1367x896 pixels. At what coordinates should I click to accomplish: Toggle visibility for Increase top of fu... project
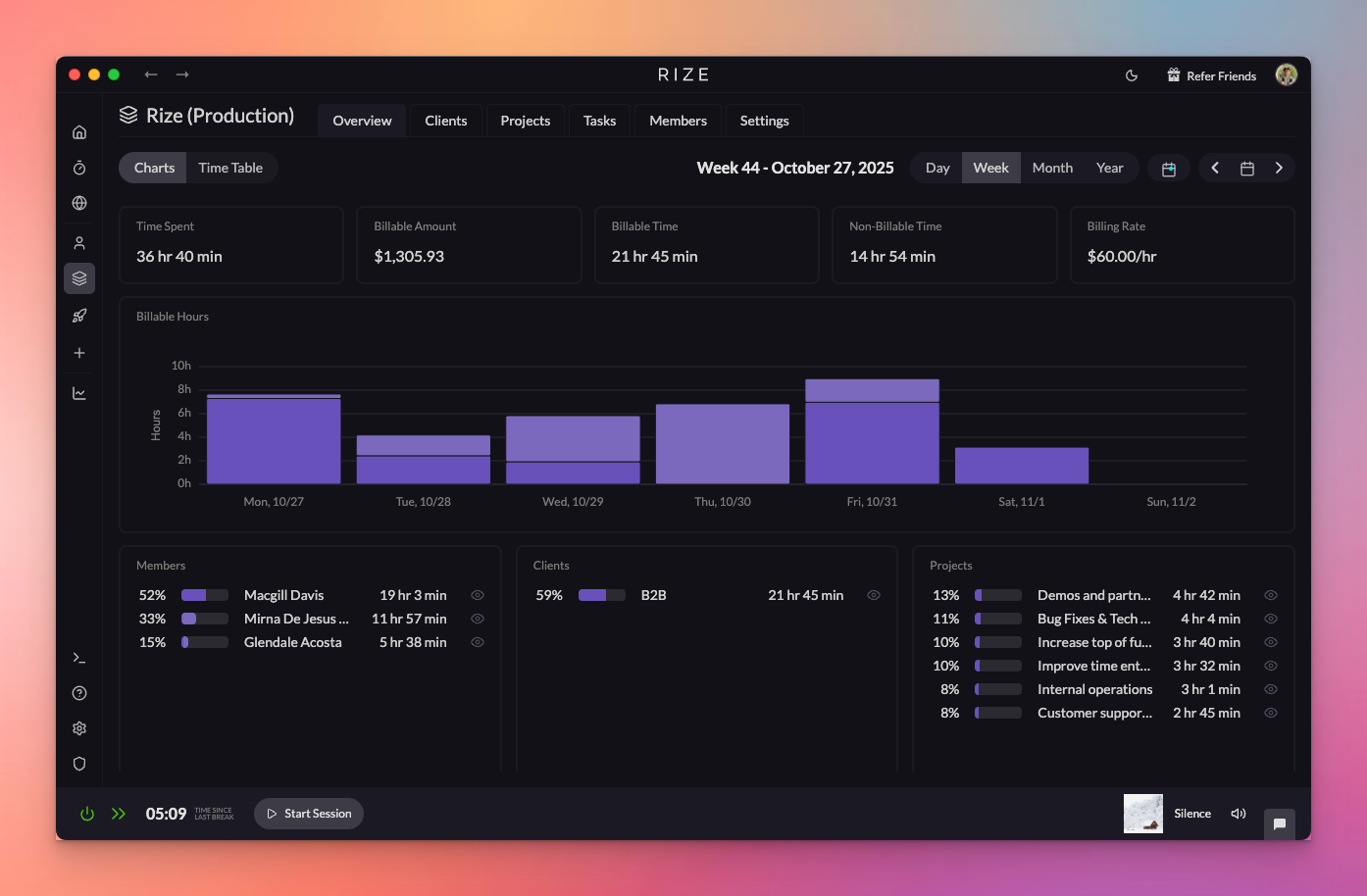pos(1271,642)
